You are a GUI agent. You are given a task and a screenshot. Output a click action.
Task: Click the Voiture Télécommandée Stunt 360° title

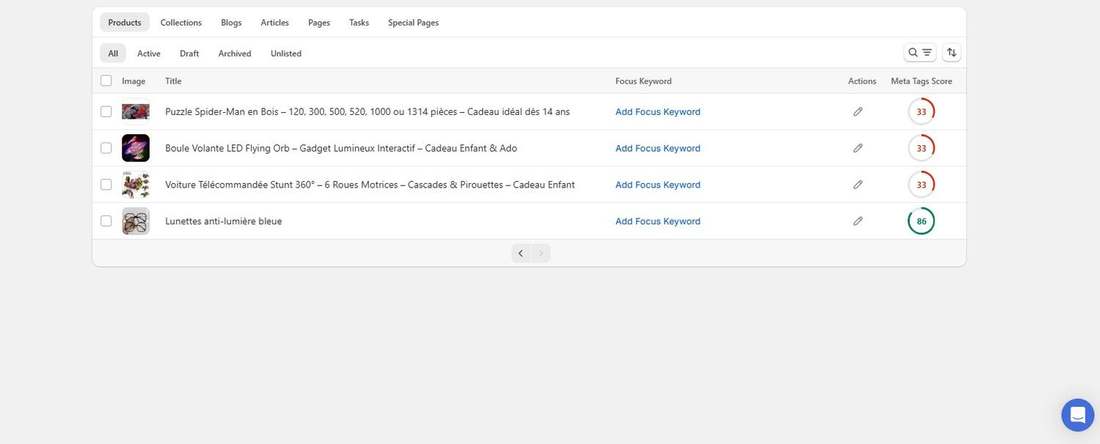tap(370, 184)
